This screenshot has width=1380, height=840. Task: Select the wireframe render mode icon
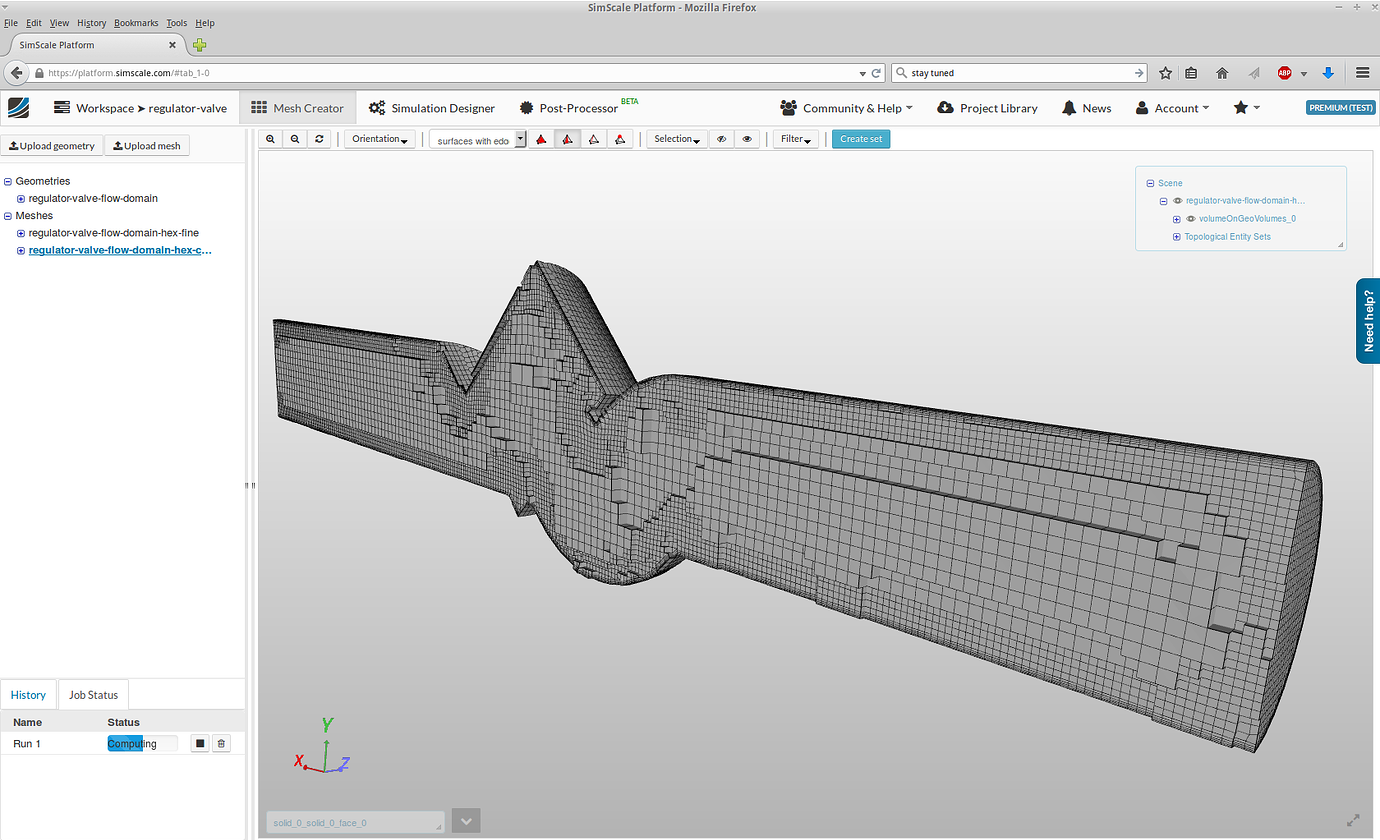593,139
